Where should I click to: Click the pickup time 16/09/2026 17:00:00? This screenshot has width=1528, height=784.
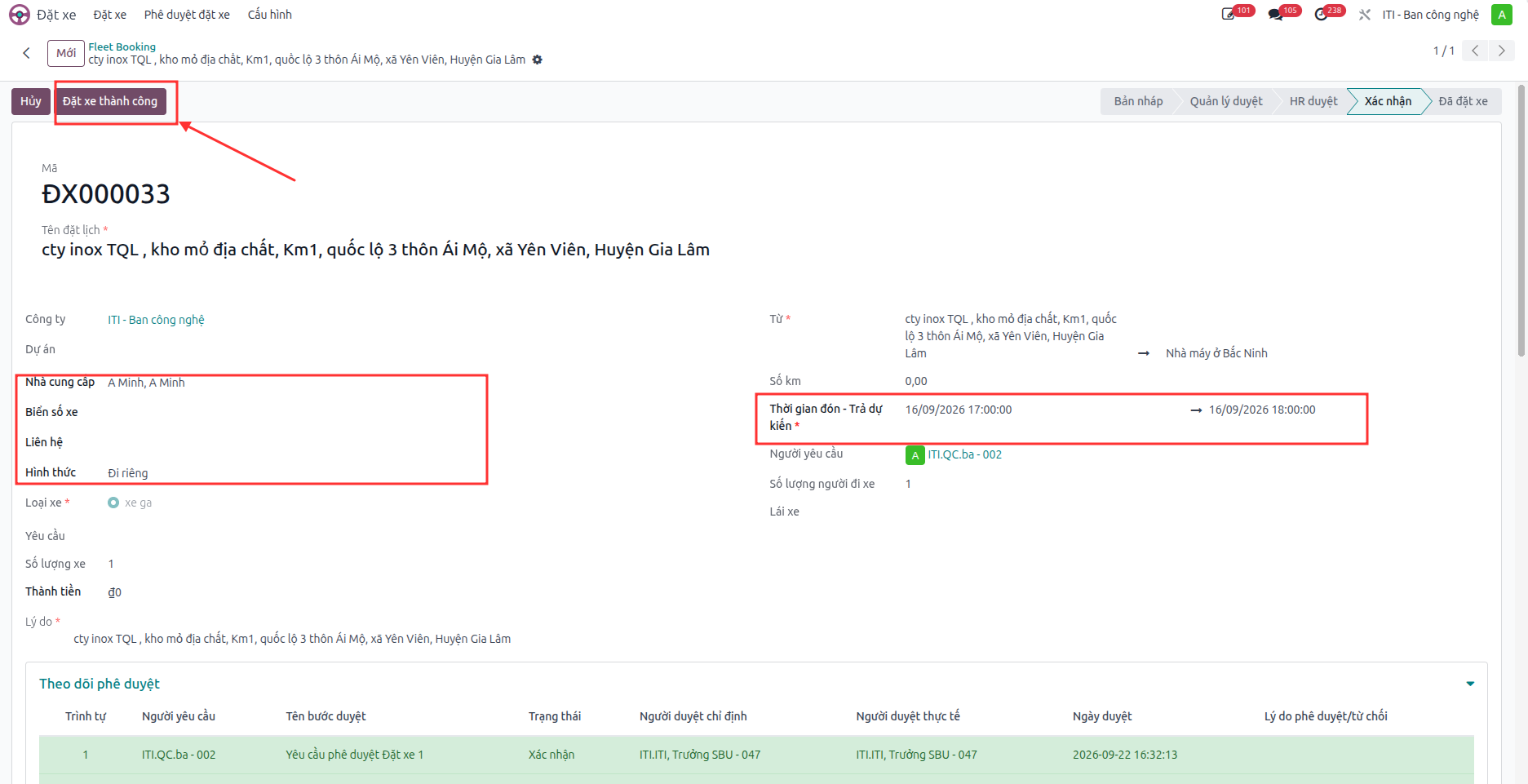tap(959, 410)
